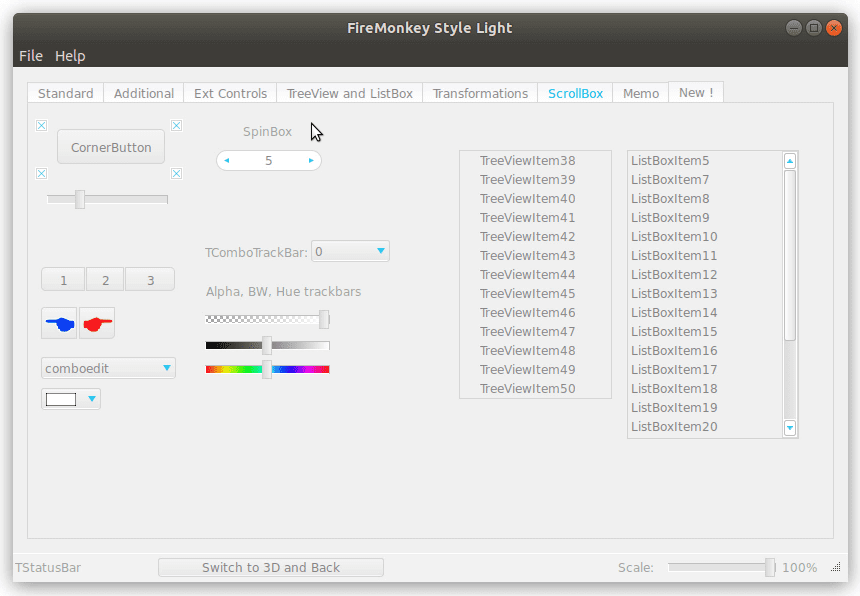The image size is (860, 596).
Task: Click the SpinBox value field showing 5
Action: (269, 161)
